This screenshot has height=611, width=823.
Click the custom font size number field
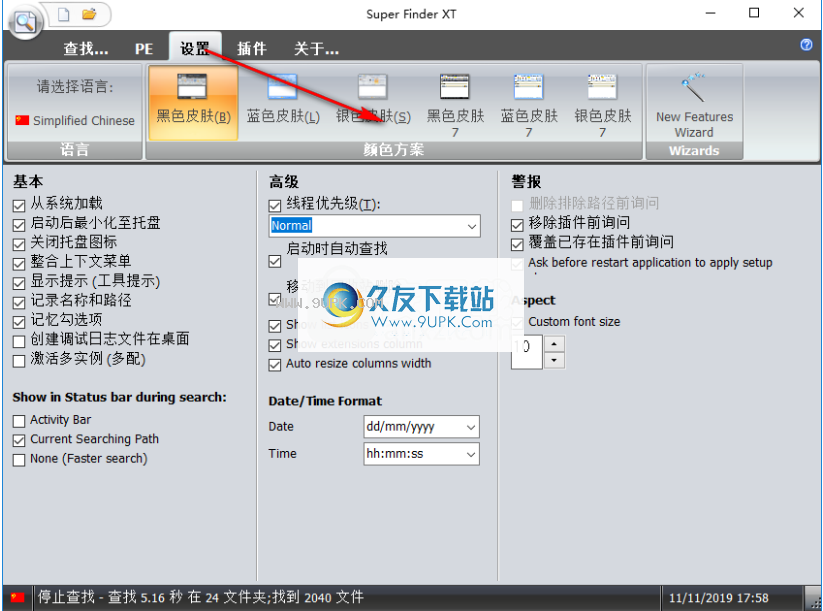[526, 352]
